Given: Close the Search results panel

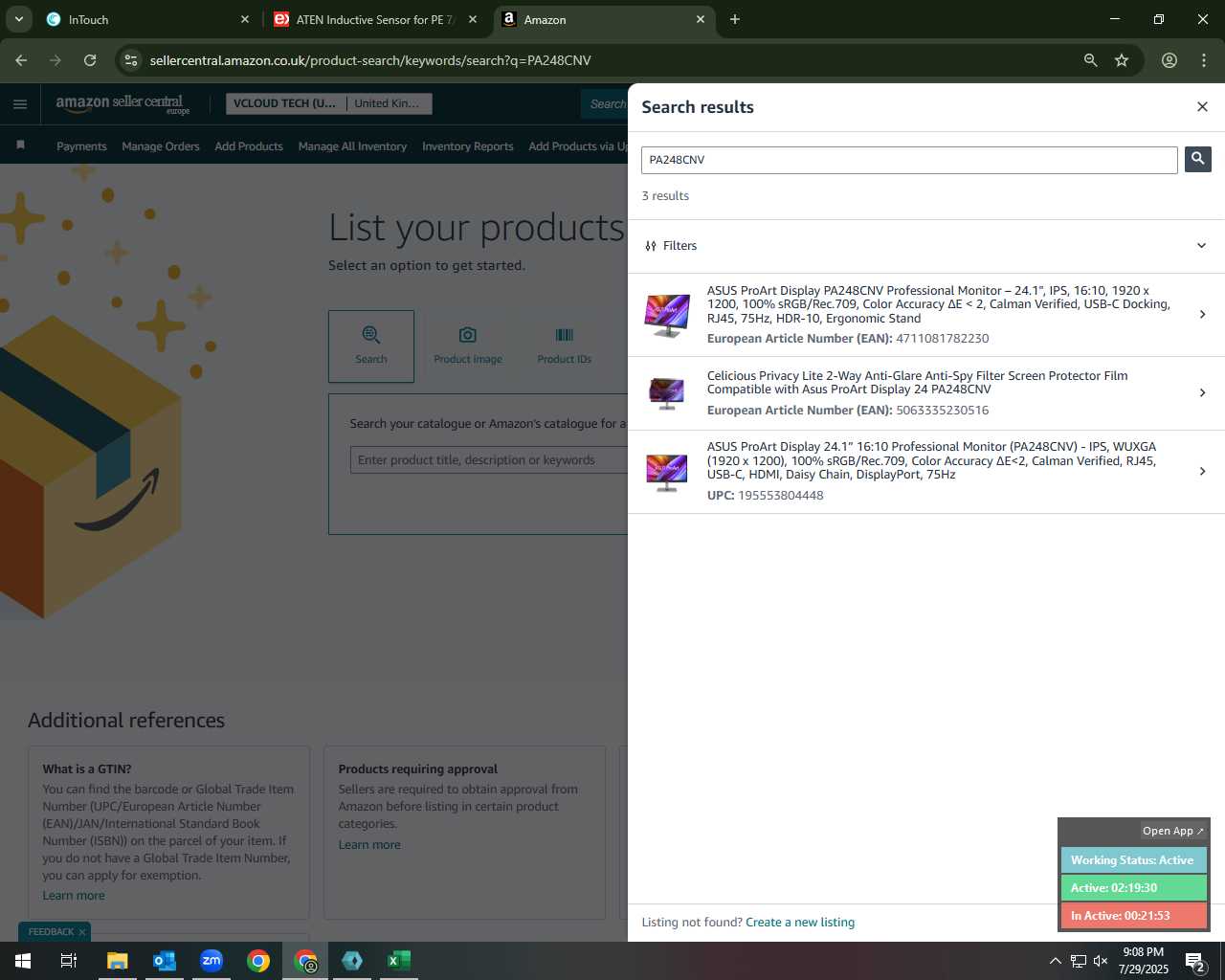Looking at the screenshot, I should click(x=1202, y=106).
